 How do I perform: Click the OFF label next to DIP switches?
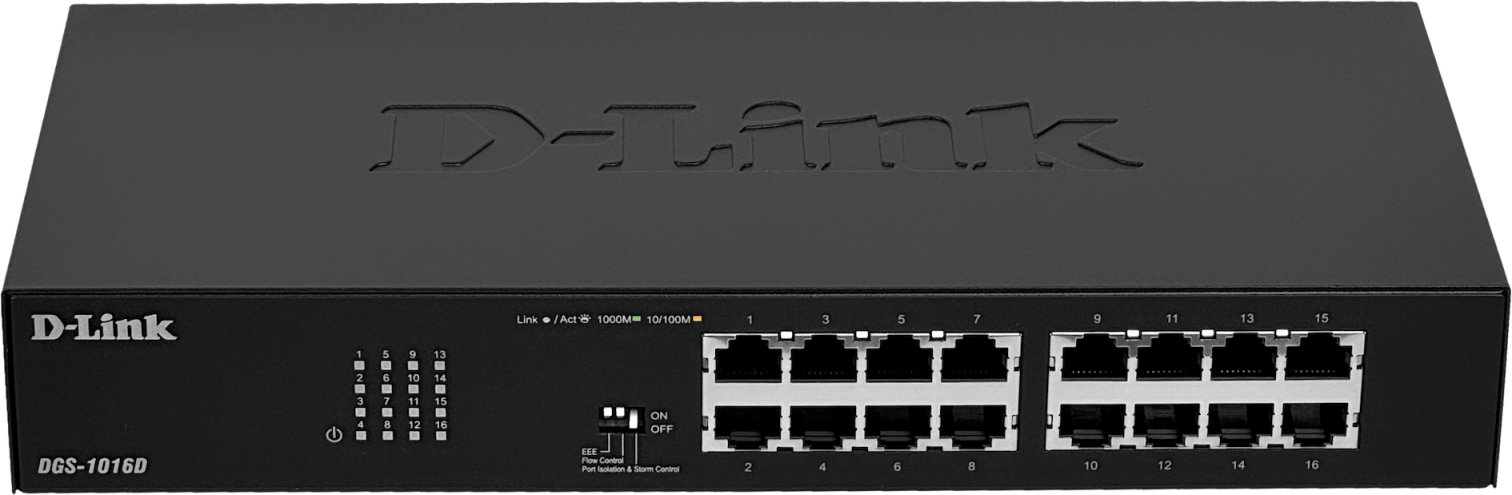coord(661,429)
